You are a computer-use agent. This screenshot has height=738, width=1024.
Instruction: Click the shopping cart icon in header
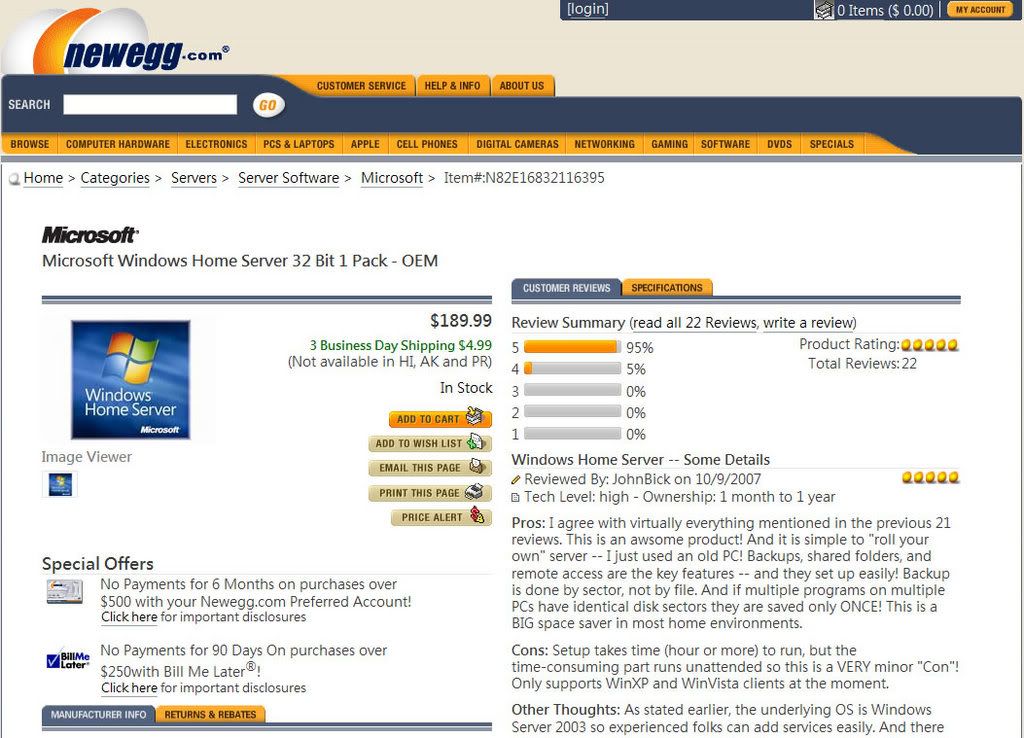coord(824,10)
